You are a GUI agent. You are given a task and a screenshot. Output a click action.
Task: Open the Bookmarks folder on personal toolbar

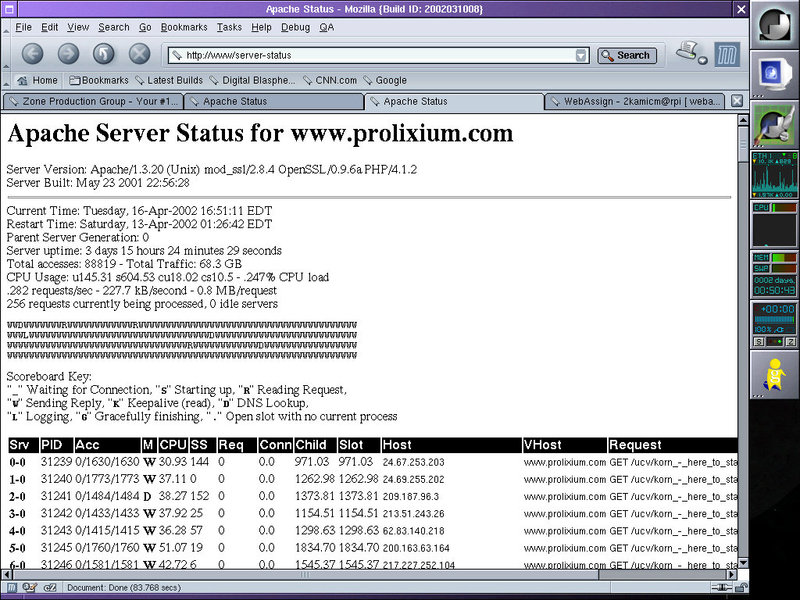coord(98,80)
